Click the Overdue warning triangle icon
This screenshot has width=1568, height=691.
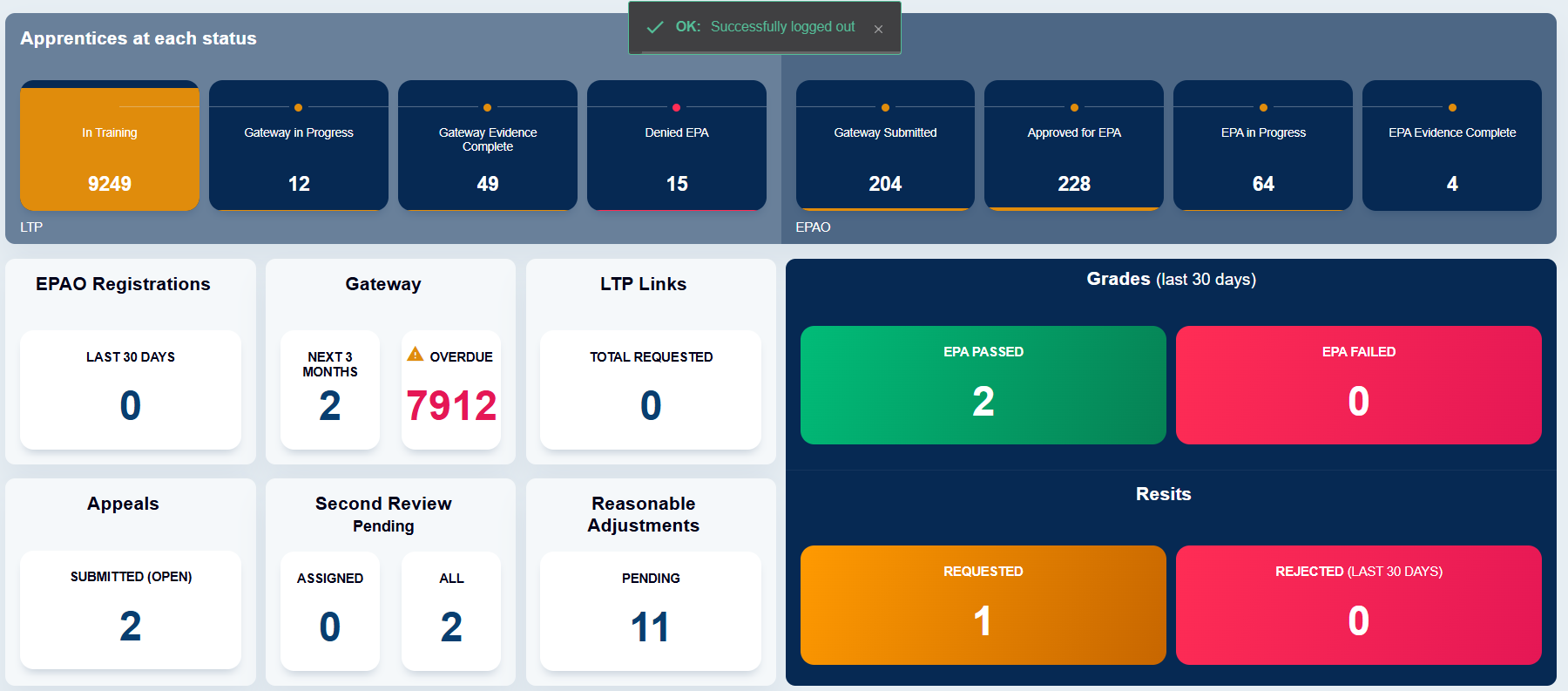416,354
